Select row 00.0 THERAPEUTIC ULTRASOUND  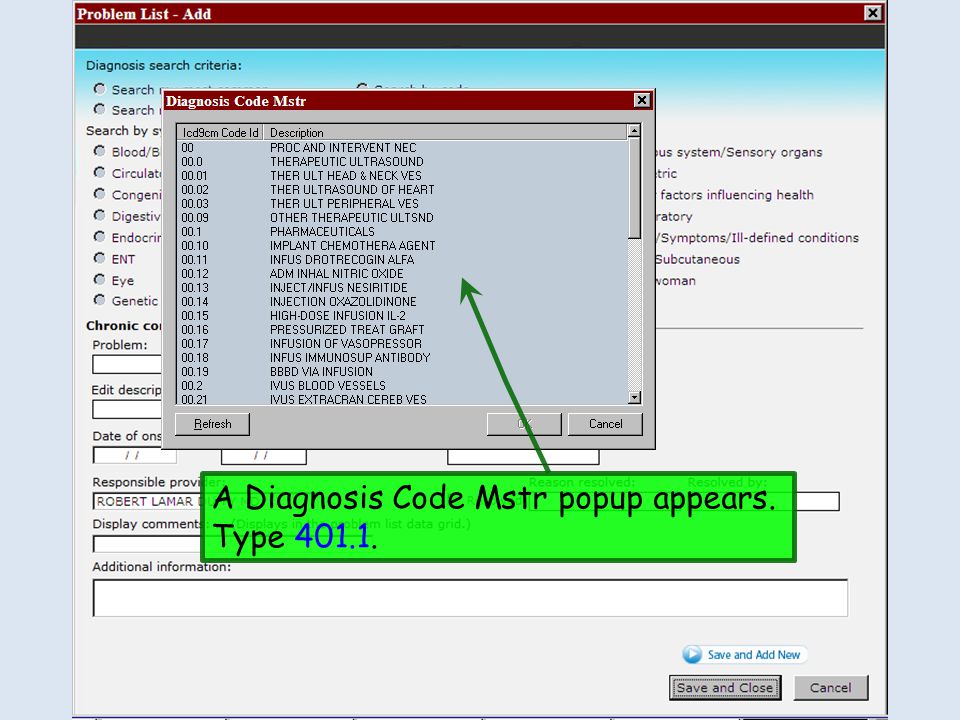tap(402, 162)
